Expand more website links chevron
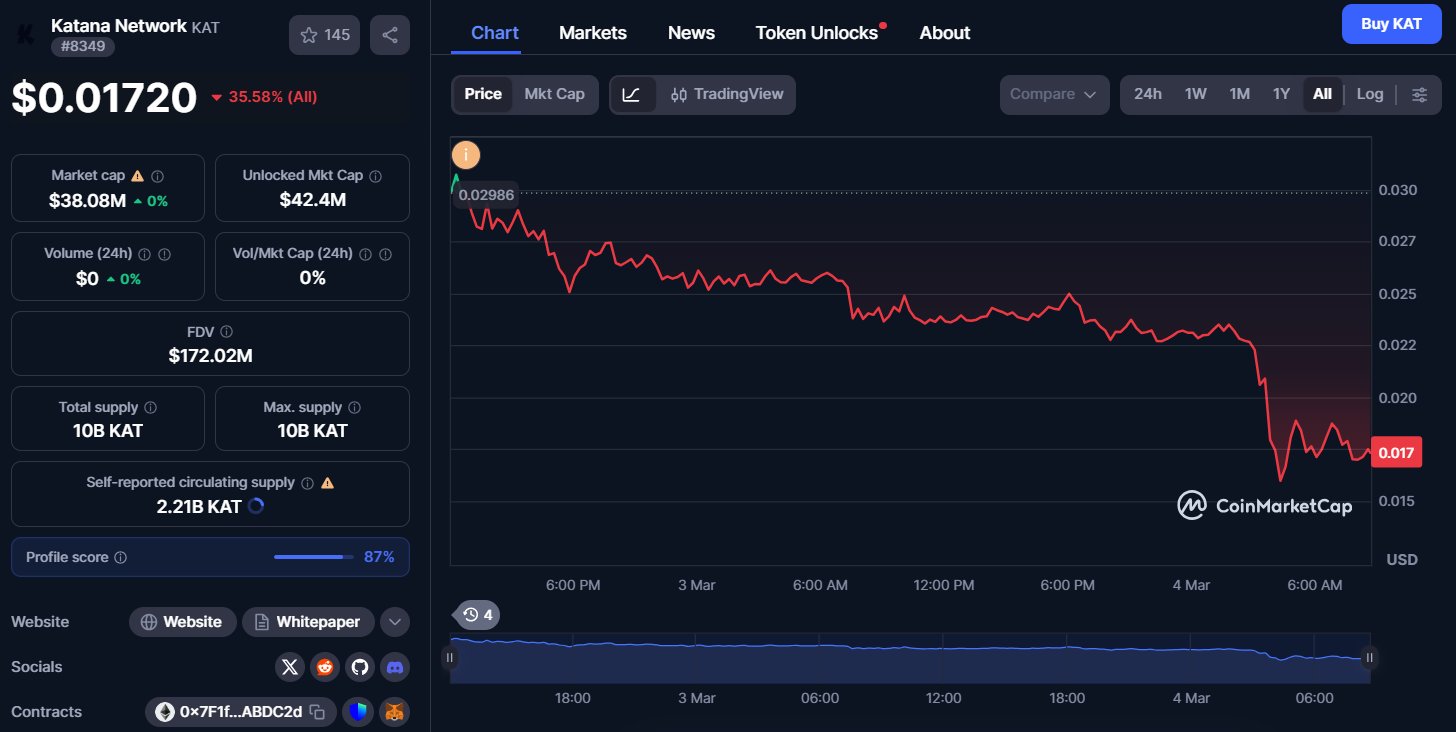 click(395, 622)
